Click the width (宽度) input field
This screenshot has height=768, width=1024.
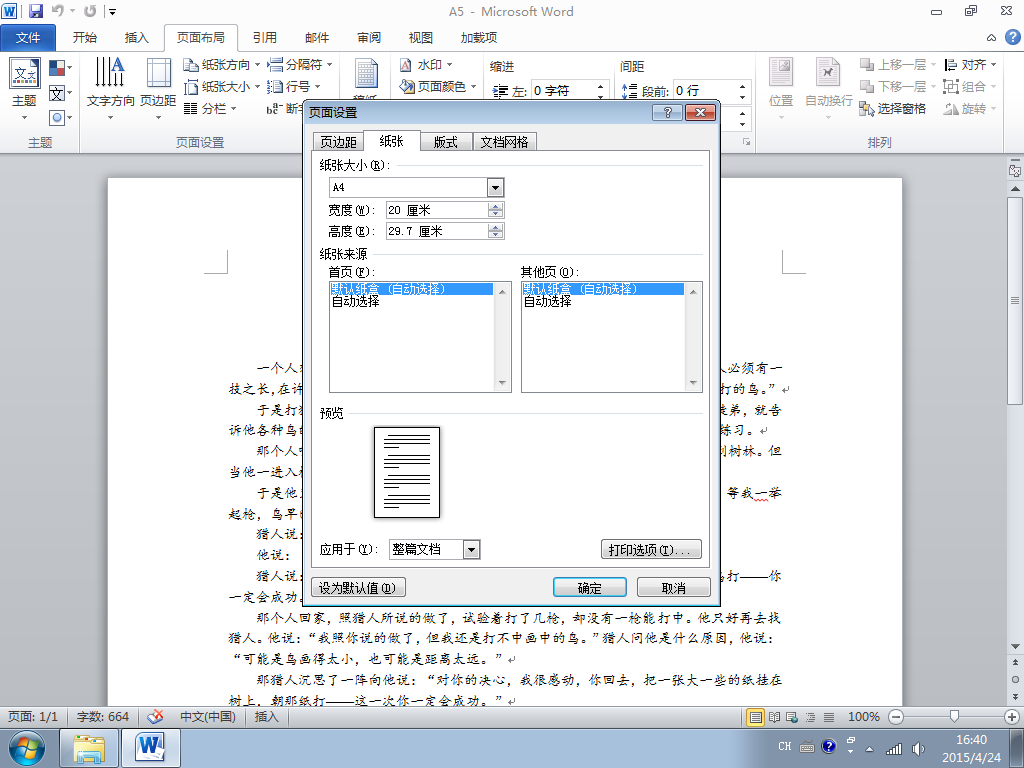438,210
